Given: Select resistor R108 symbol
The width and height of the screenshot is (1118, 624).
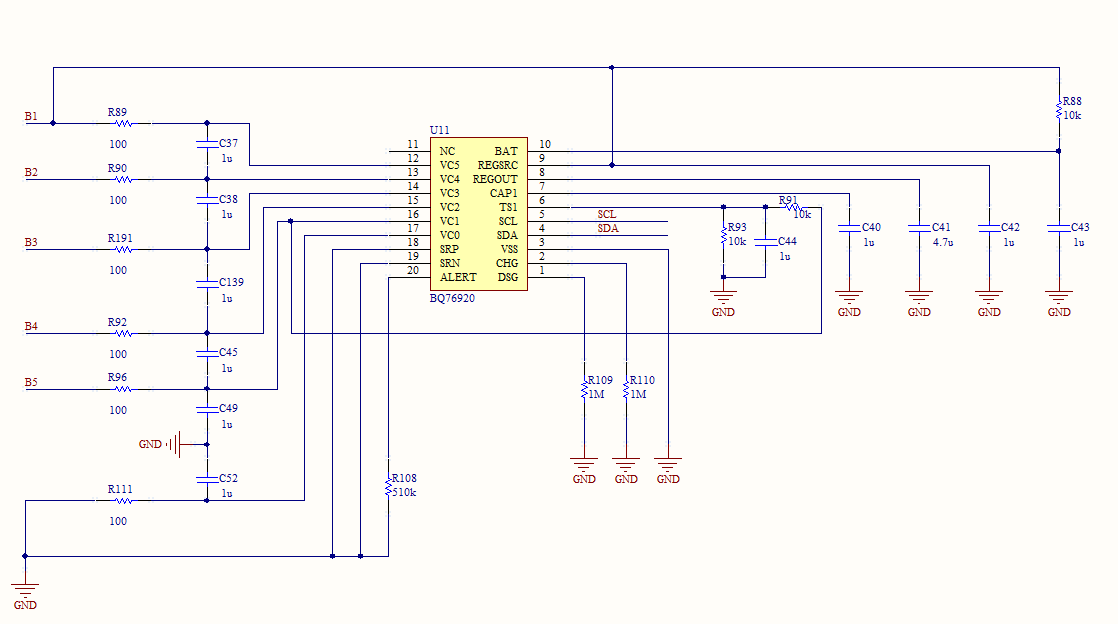Looking at the screenshot, I should [x=389, y=488].
